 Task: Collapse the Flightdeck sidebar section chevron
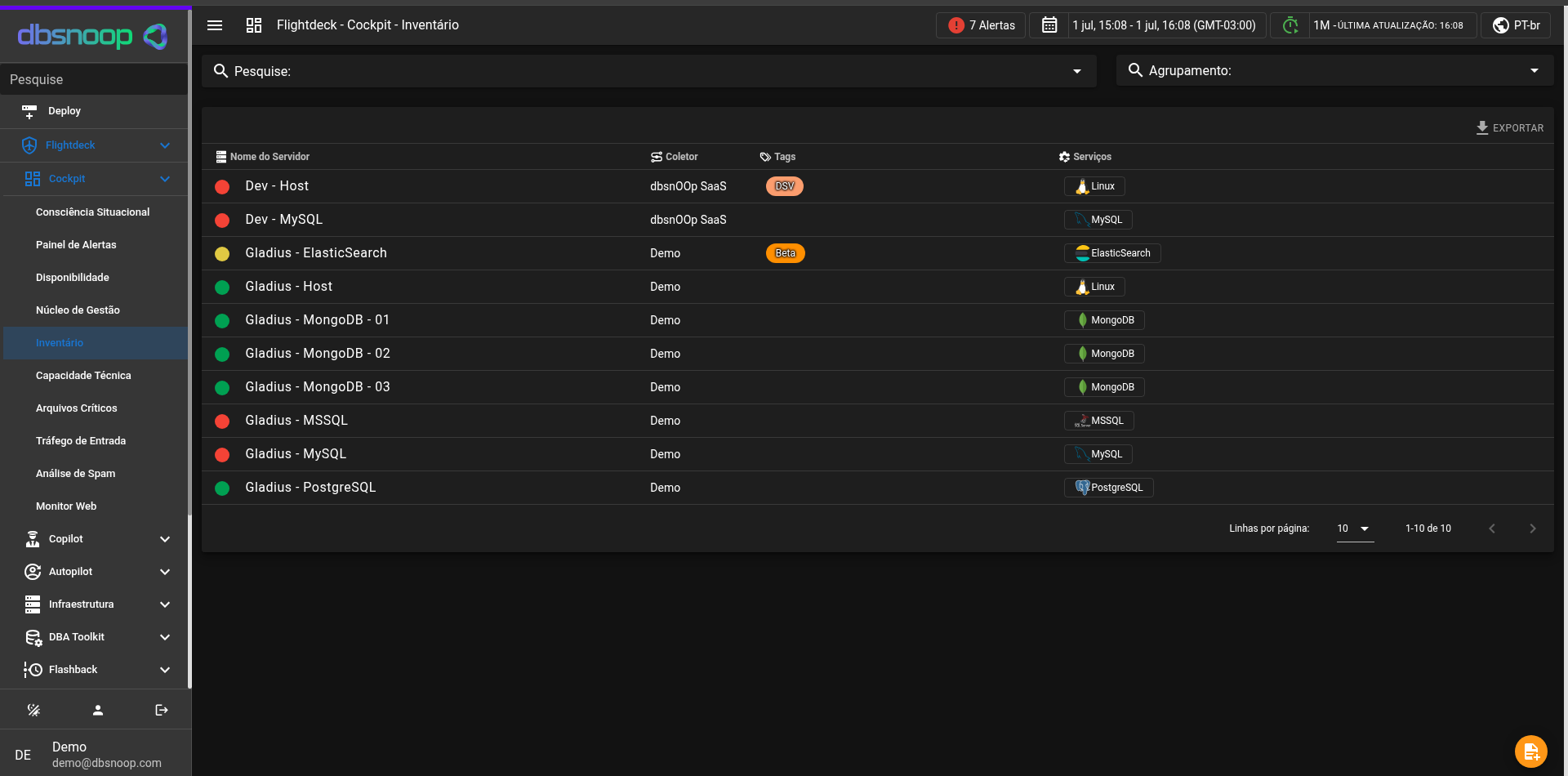pos(165,145)
